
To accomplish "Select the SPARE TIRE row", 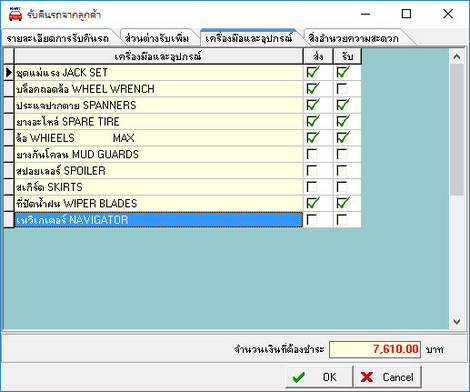I will click(x=159, y=121).
